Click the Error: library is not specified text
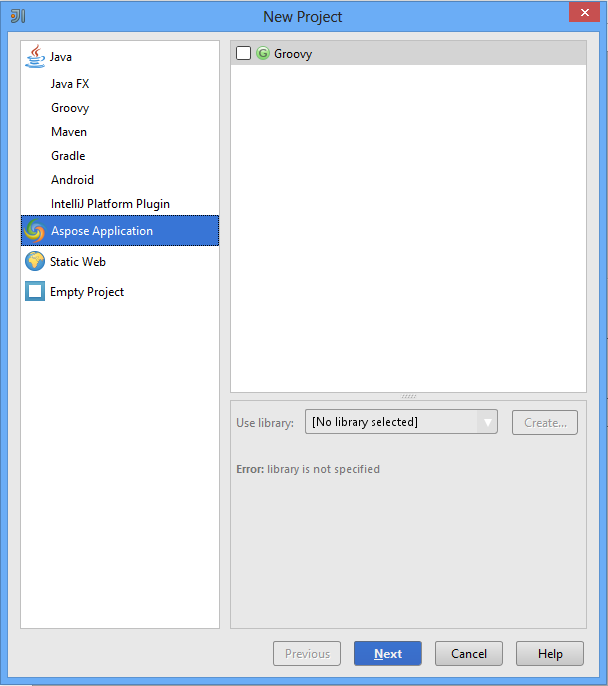This screenshot has height=686, width=608. tap(308, 469)
